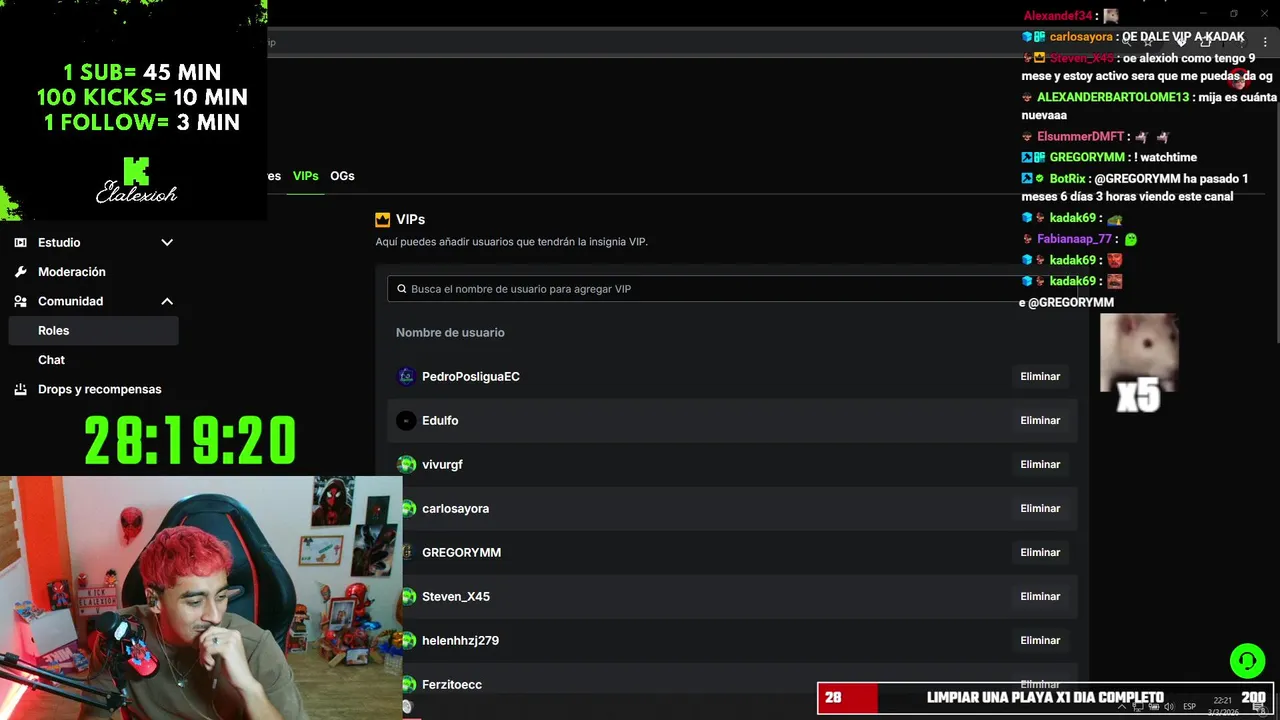The width and height of the screenshot is (1280, 720).
Task: Click PedroPosliguaEC's avatar
Action: click(x=406, y=376)
